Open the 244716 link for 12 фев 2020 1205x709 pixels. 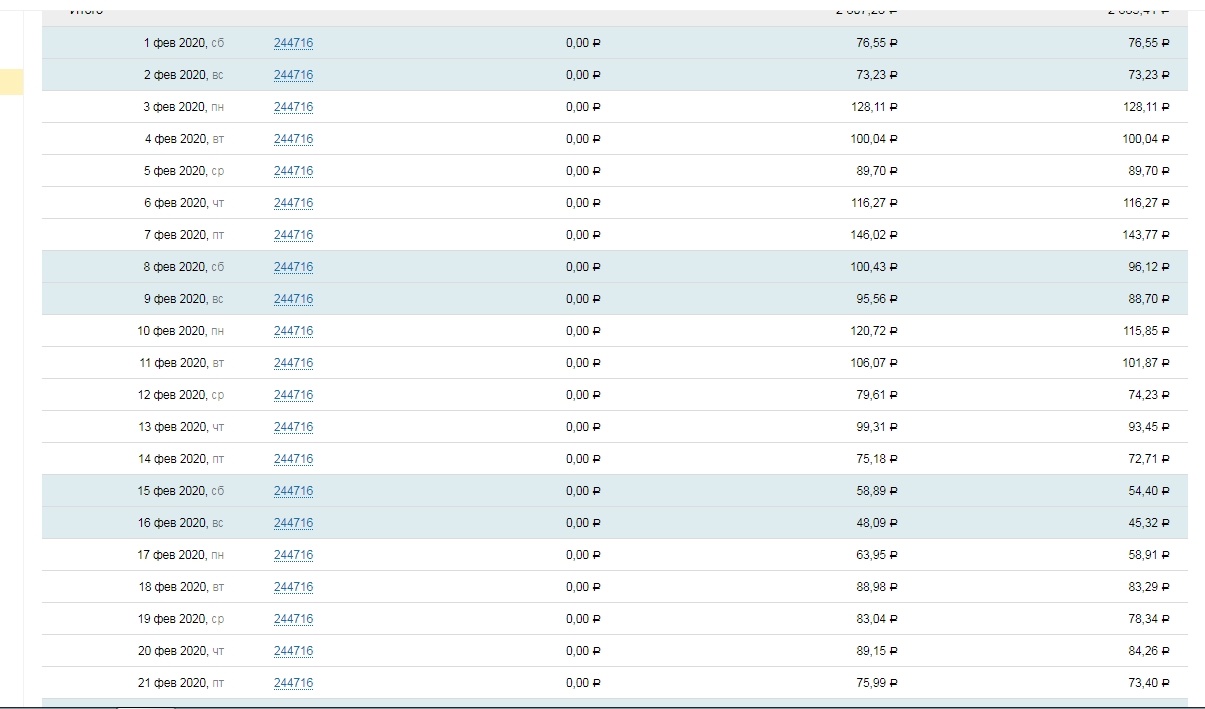point(293,395)
